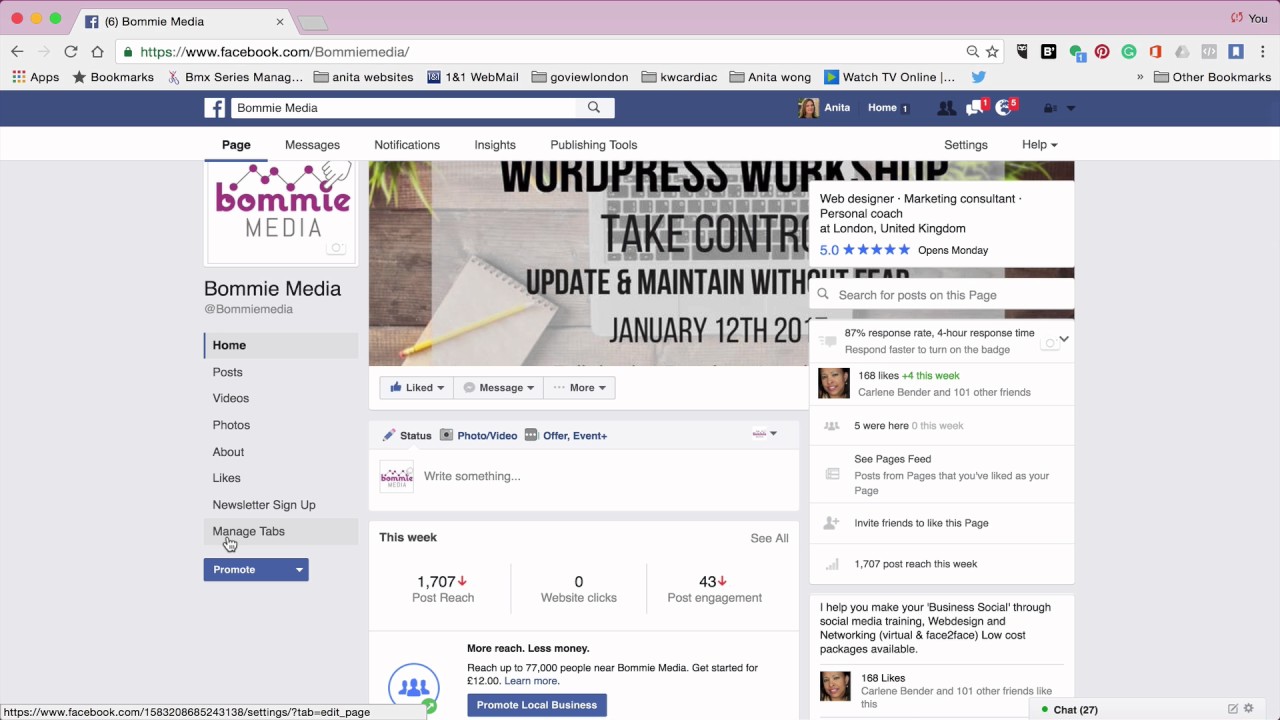The width and height of the screenshot is (1280, 720).
Task: Click the blue bookmark extension icon
Action: pos(1236,52)
